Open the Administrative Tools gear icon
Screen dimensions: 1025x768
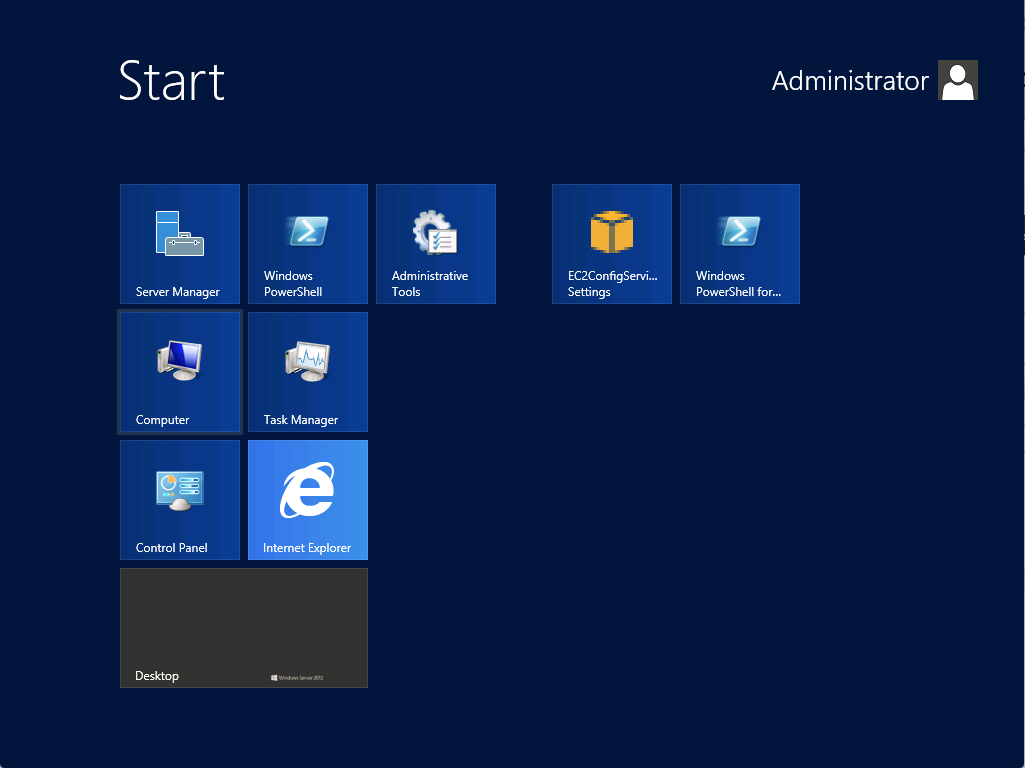click(435, 232)
